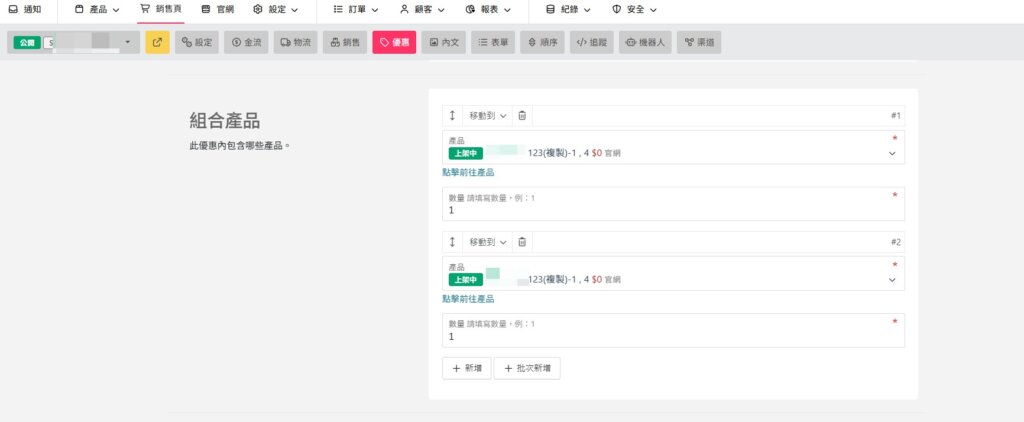The width and height of the screenshot is (1024, 422).
Task: Open the 金流 payment settings
Action: point(246,43)
